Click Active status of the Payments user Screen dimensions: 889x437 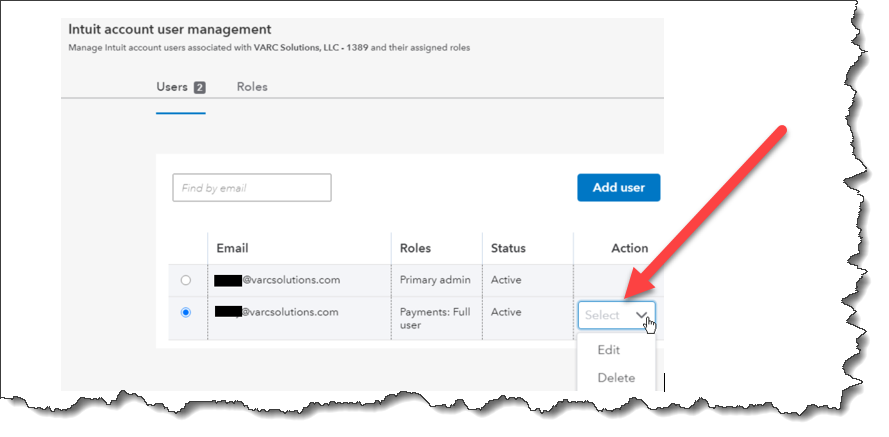[x=506, y=312]
